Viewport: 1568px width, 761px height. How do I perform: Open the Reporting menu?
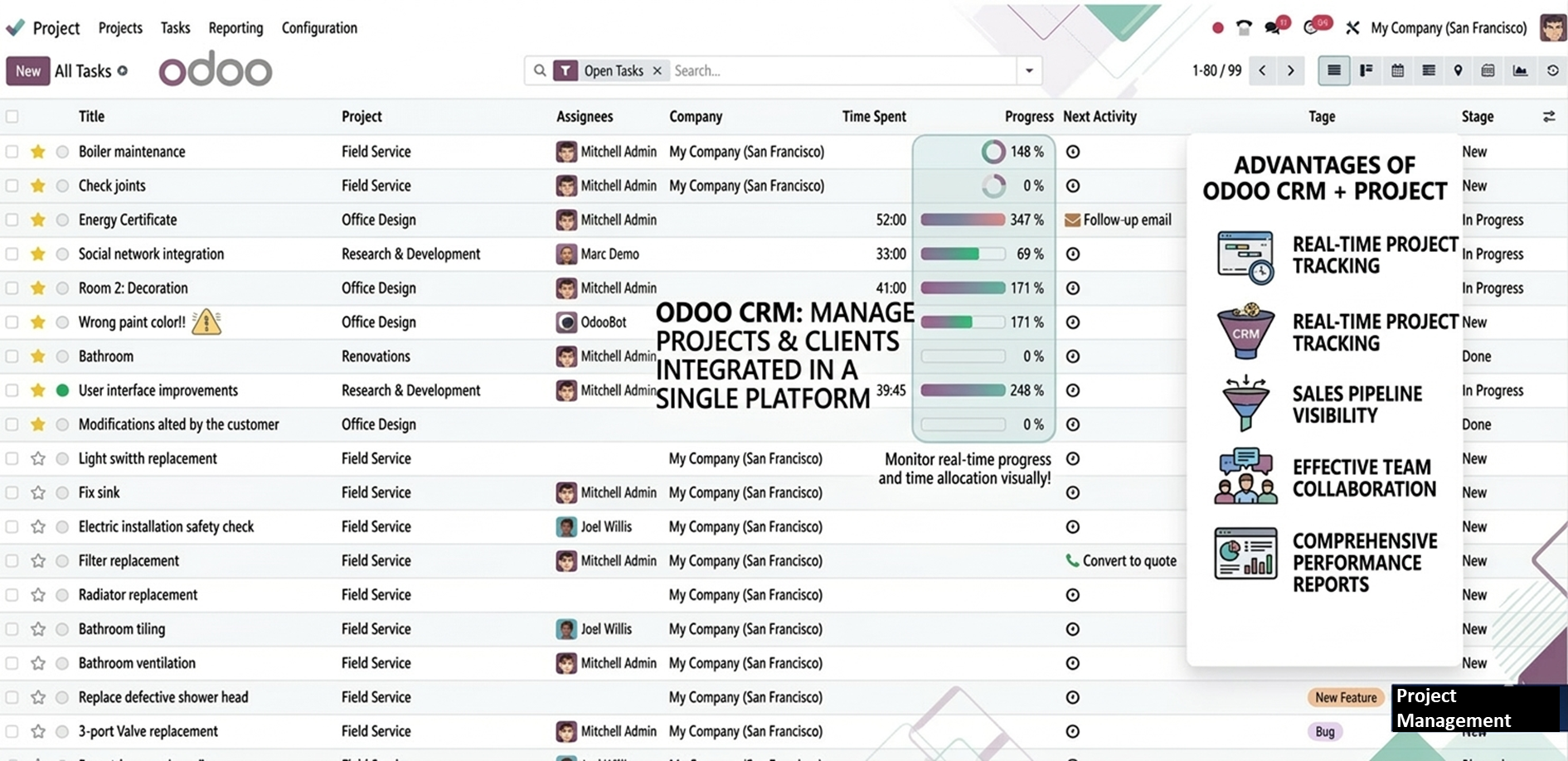click(x=235, y=27)
